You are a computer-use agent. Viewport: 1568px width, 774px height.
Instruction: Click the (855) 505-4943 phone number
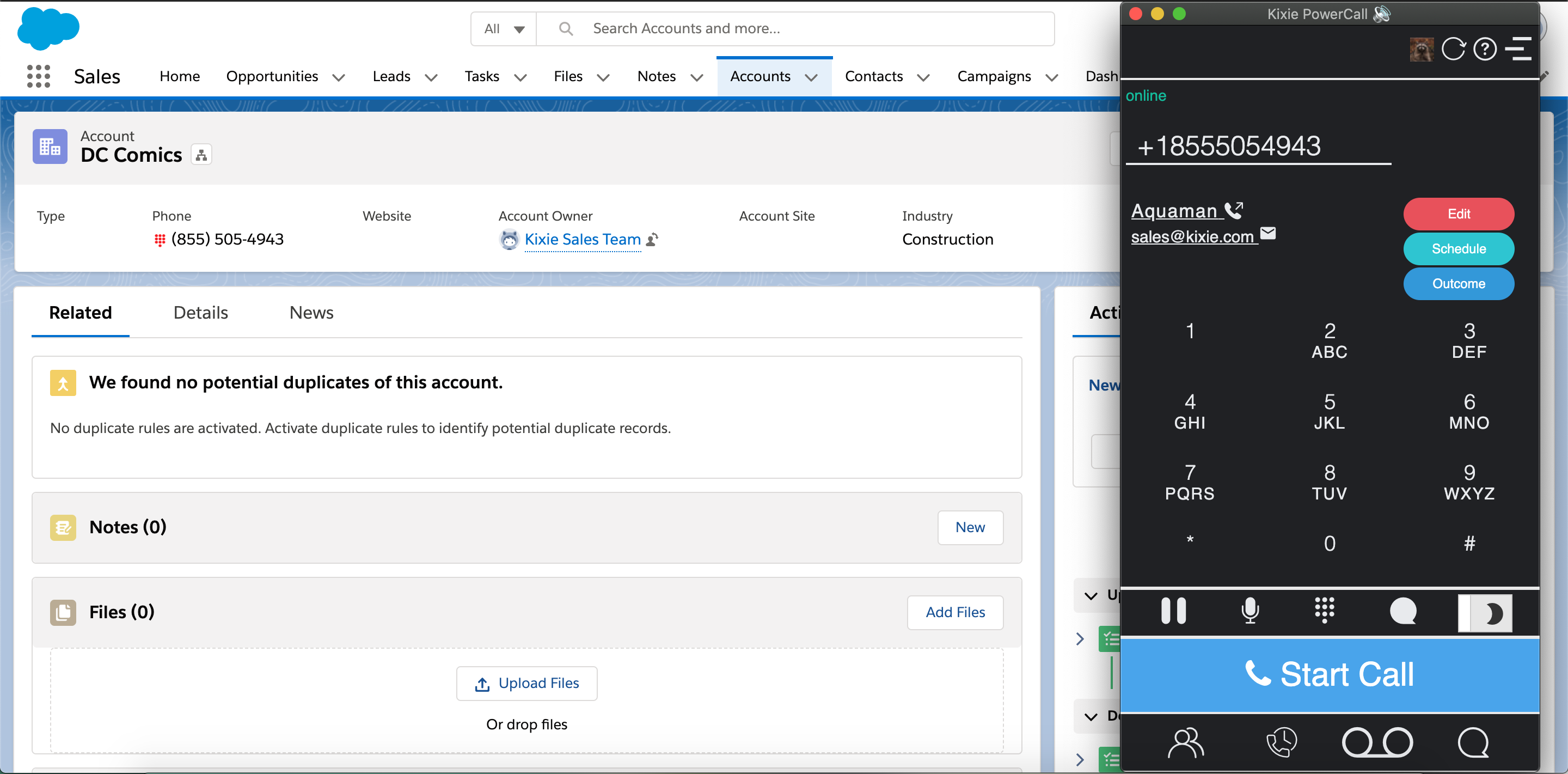pyautogui.click(x=227, y=239)
